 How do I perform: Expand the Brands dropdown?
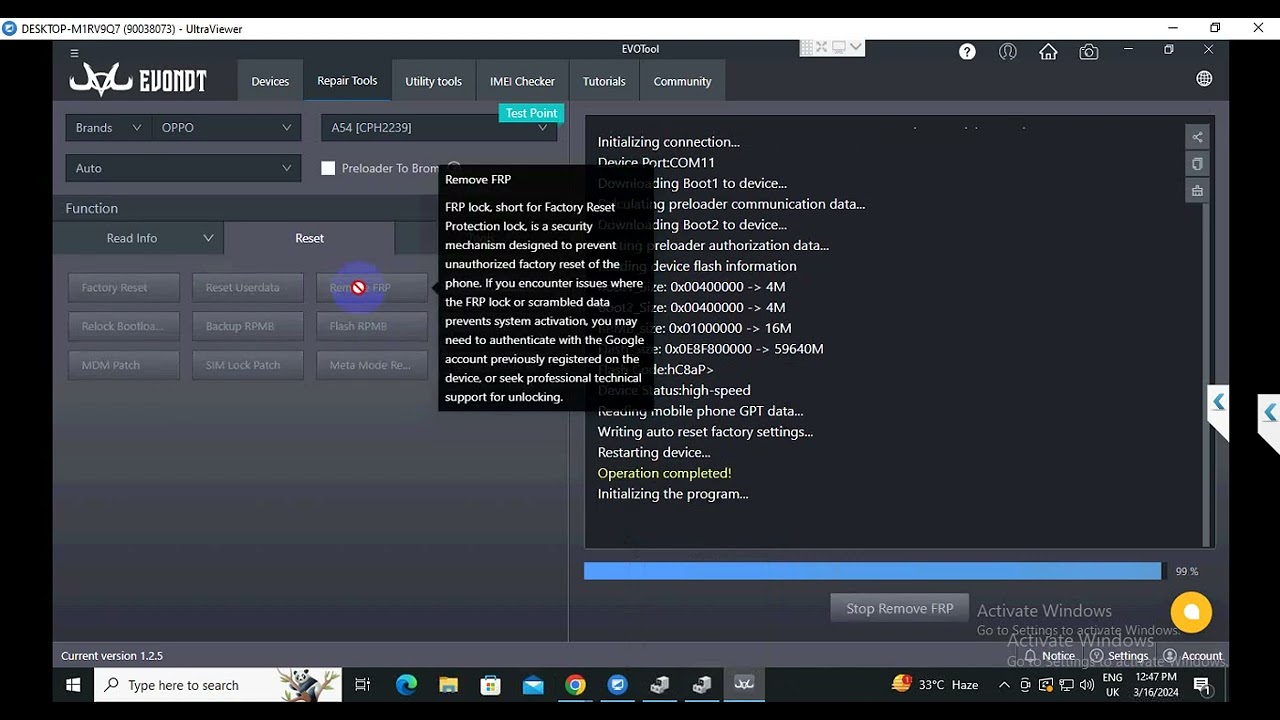pyautogui.click(x=108, y=128)
